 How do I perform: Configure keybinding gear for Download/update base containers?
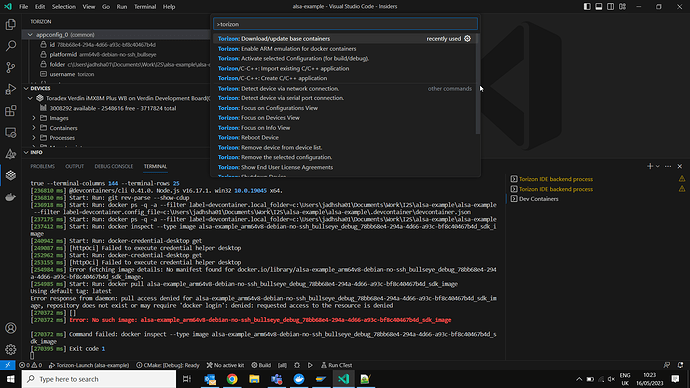467,39
